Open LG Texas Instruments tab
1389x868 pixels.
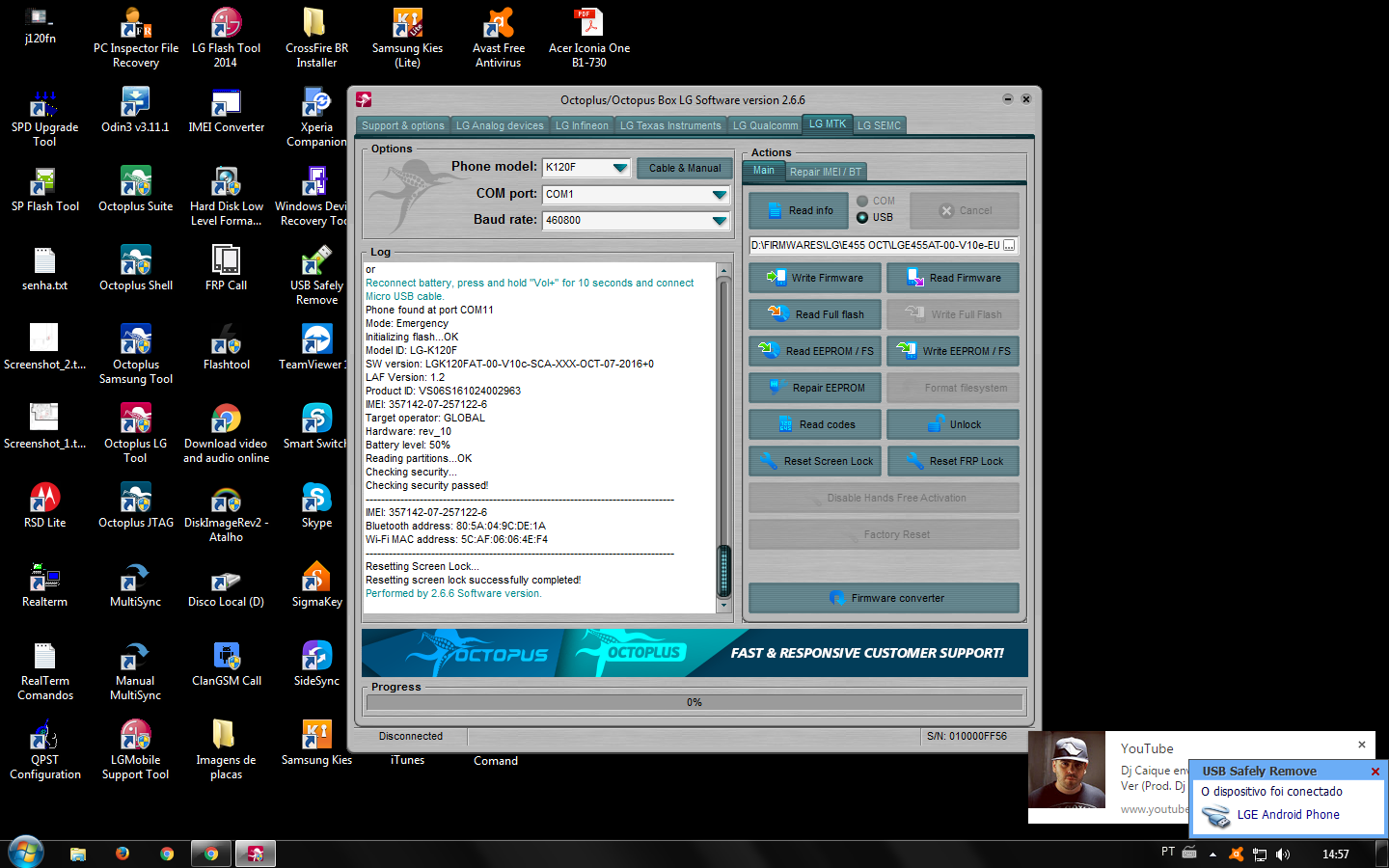pos(670,125)
